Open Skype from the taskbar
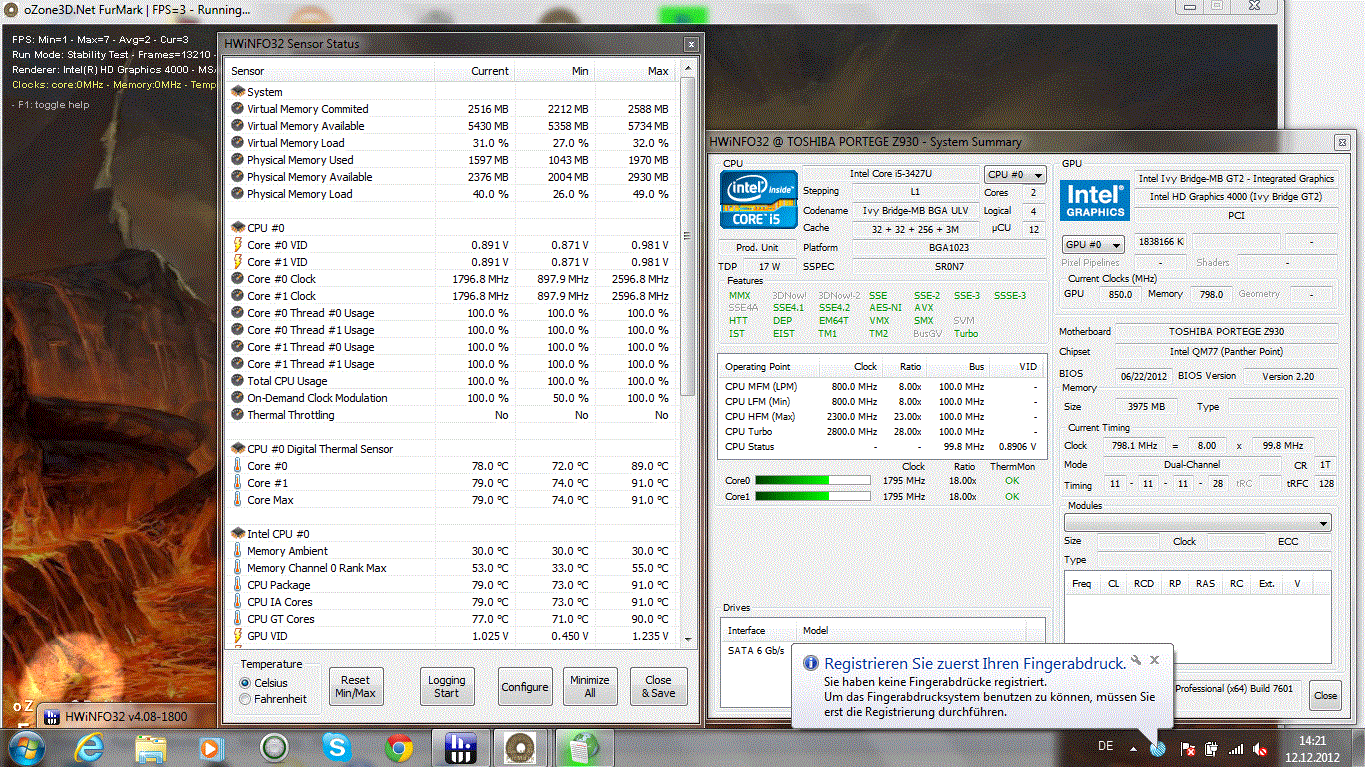 point(337,747)
